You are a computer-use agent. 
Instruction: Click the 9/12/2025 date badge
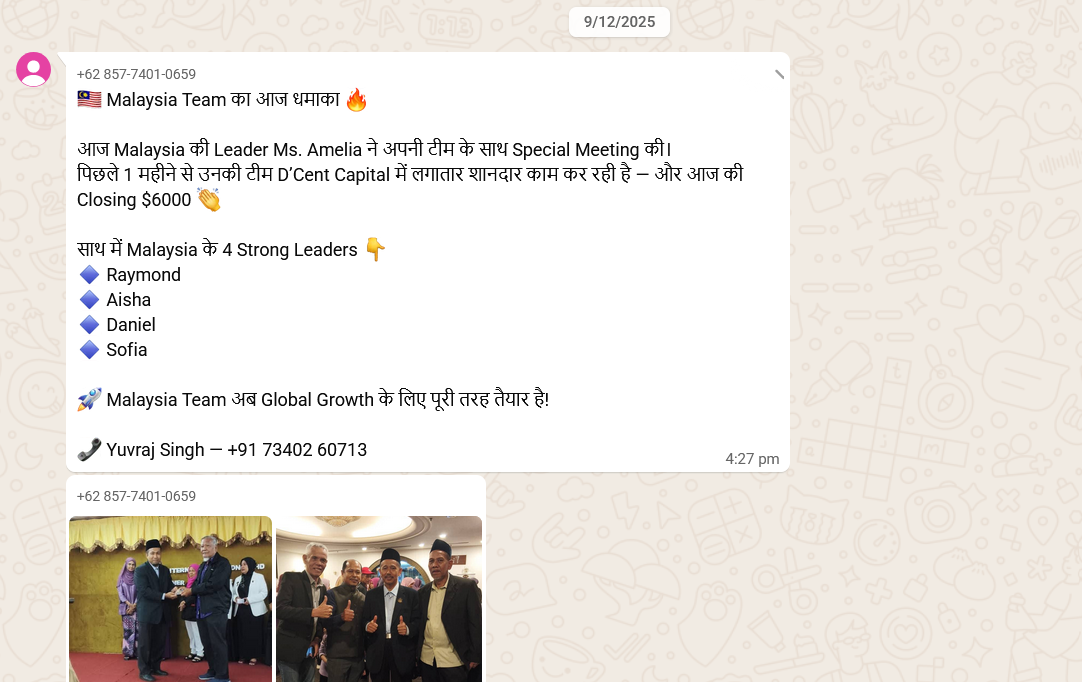click(619, 22)
